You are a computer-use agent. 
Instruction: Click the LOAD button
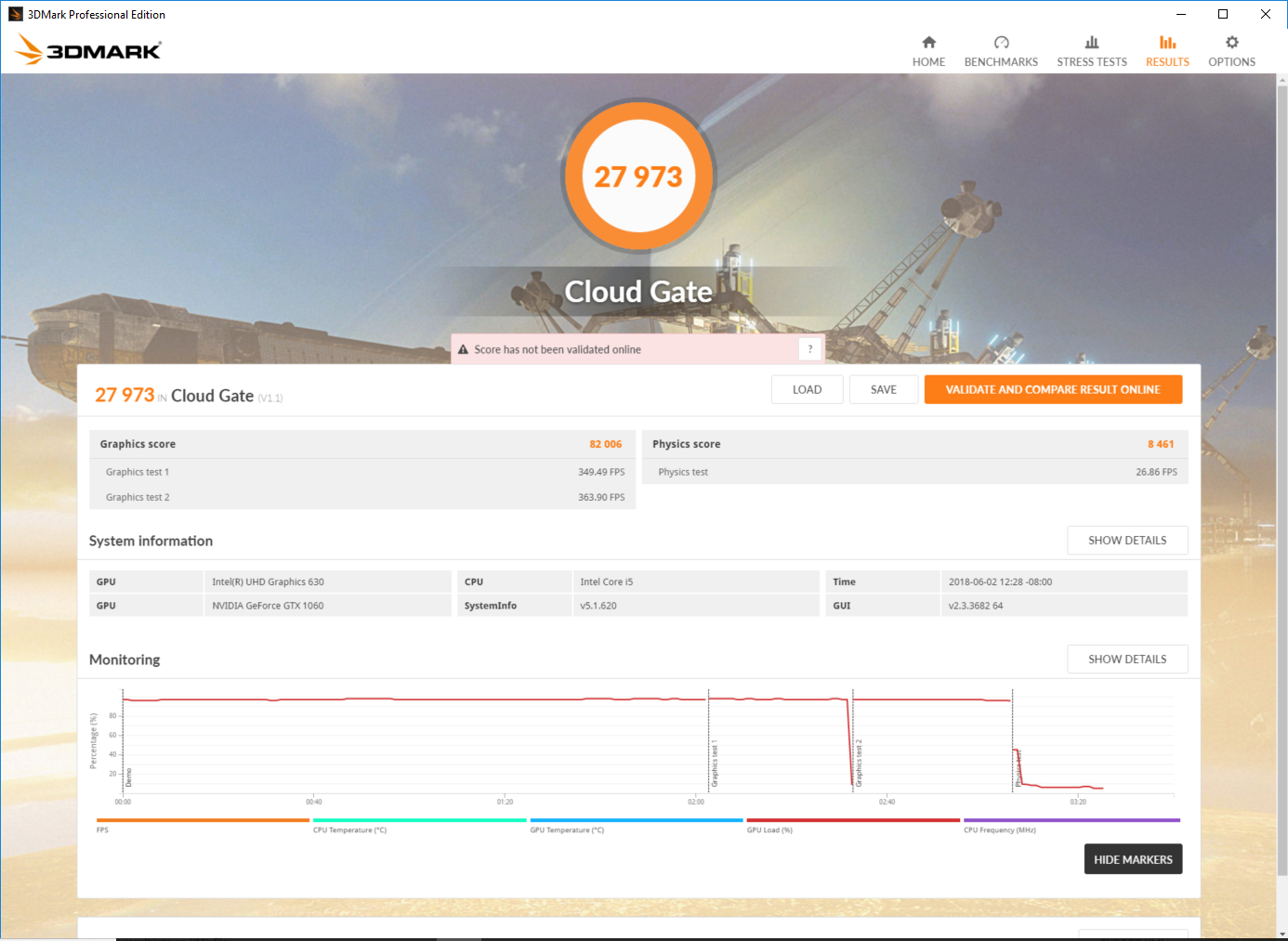point(807,389)
